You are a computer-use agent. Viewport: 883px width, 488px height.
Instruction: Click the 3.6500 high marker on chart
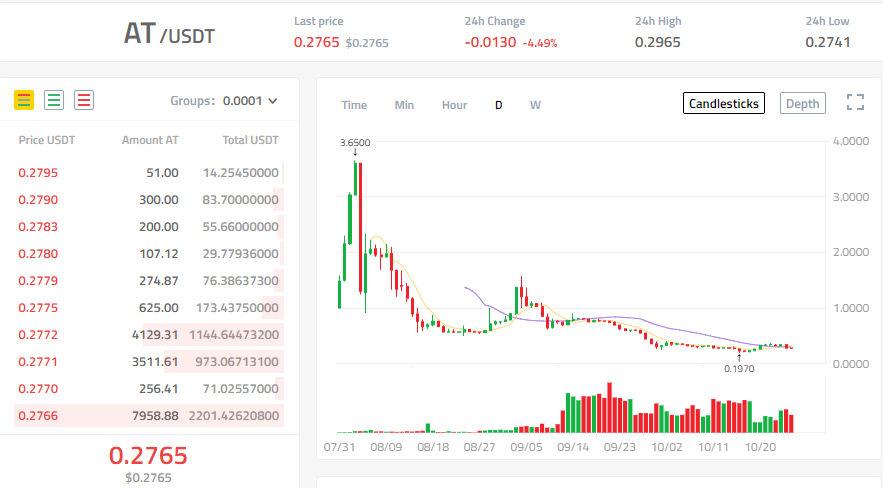[x=355, y=143]
